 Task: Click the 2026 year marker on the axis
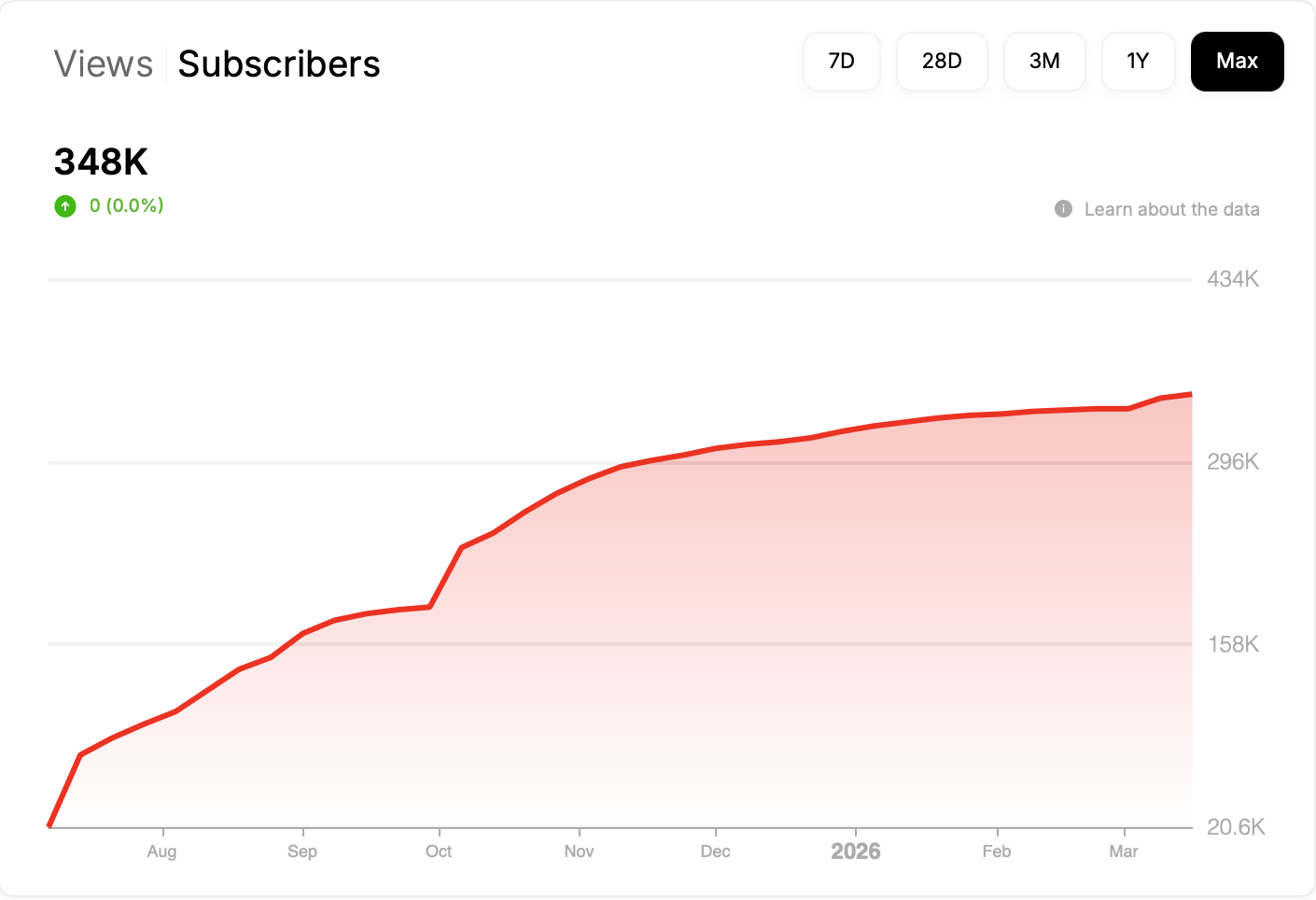pos(855,851)
